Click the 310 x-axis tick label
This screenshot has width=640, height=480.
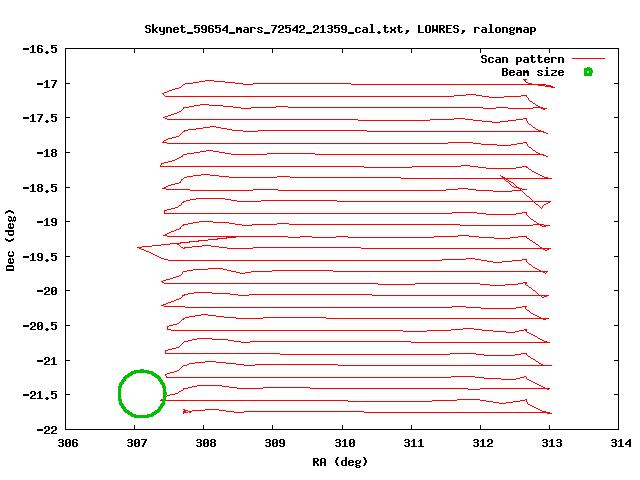344,443
